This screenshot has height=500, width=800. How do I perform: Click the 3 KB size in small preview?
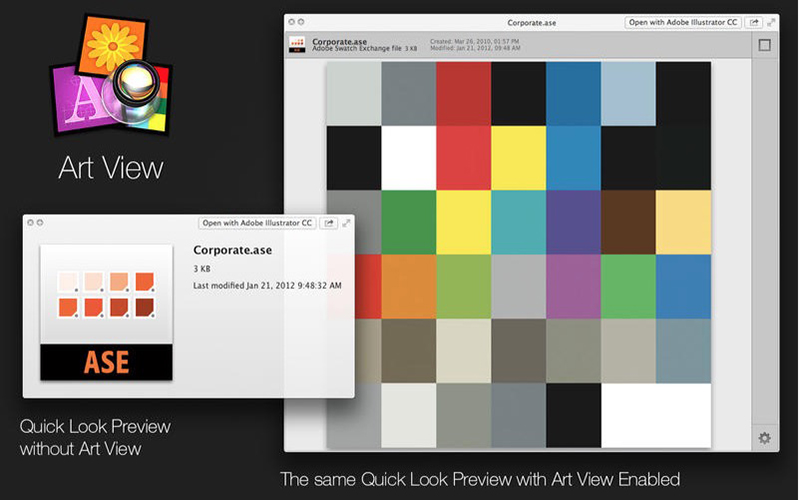[x=202, y=268]
